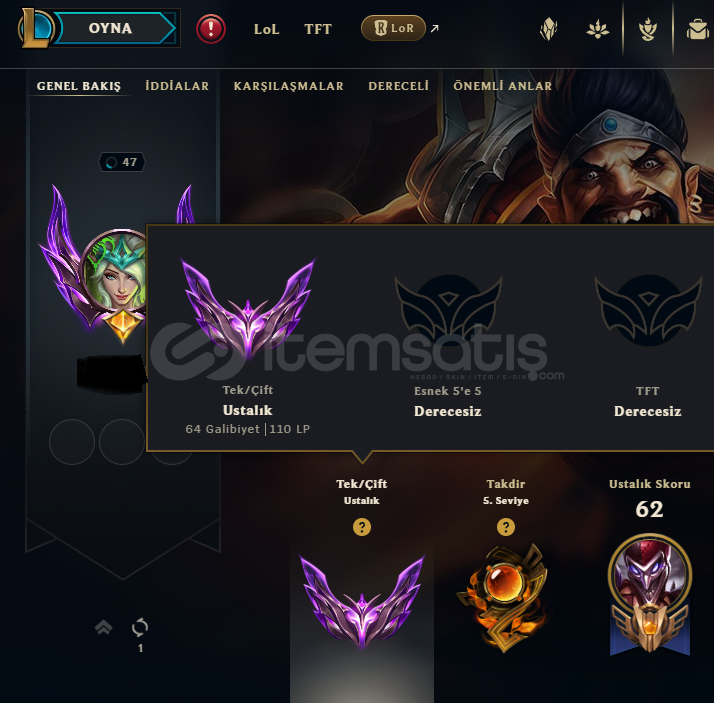Viewport: 714px width, 703px height.
Task: Click the refresh arrows icon below banner
Action: point(140,627)
